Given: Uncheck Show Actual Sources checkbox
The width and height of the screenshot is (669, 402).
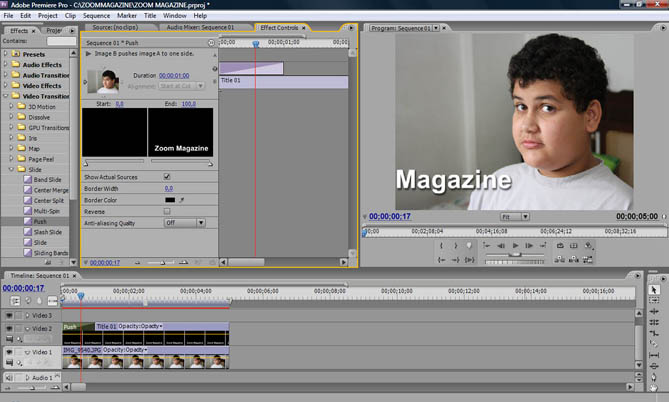Looking at the screenshot, I should pyautogui.click(x=167, y=176).
